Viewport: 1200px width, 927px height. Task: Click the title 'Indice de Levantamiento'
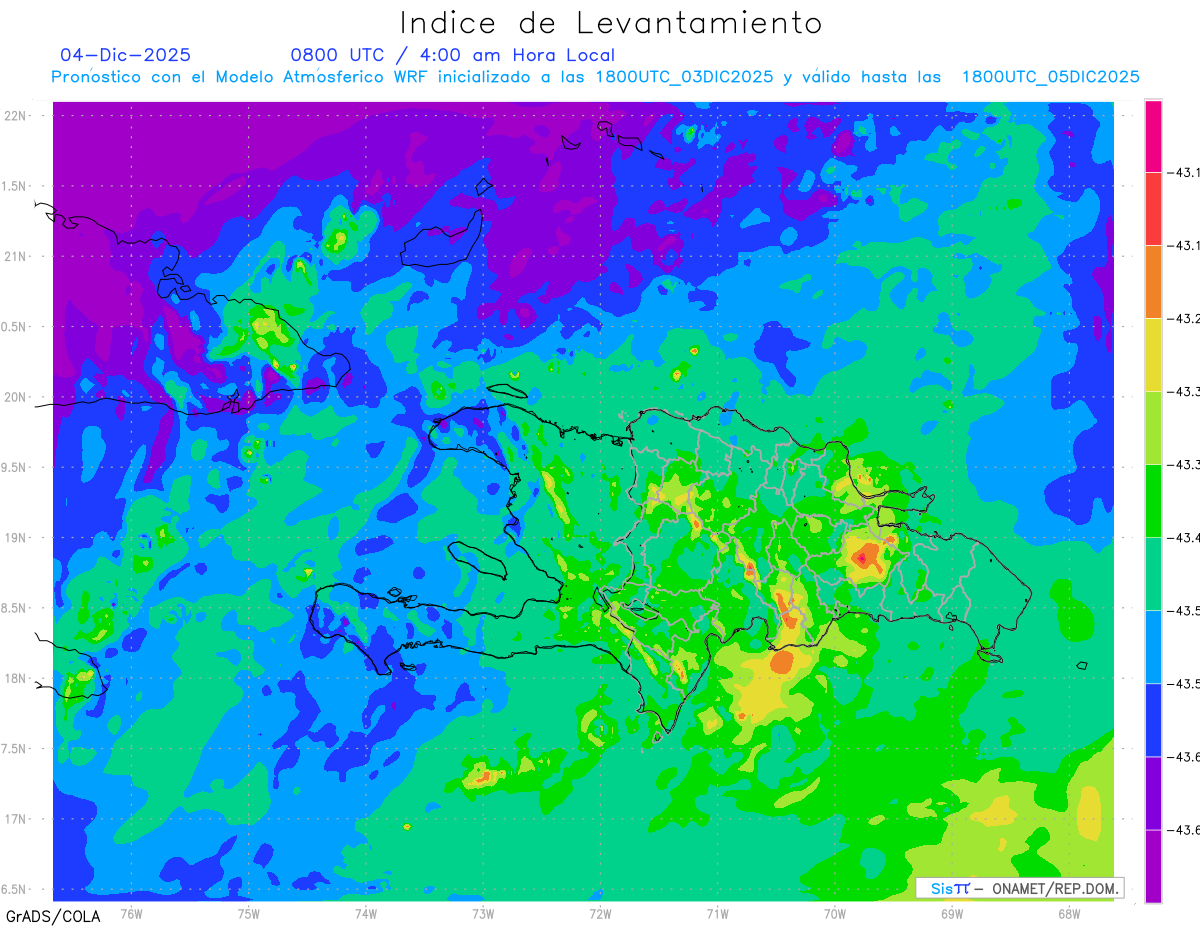pyautogui.click(x=611, y=23)
